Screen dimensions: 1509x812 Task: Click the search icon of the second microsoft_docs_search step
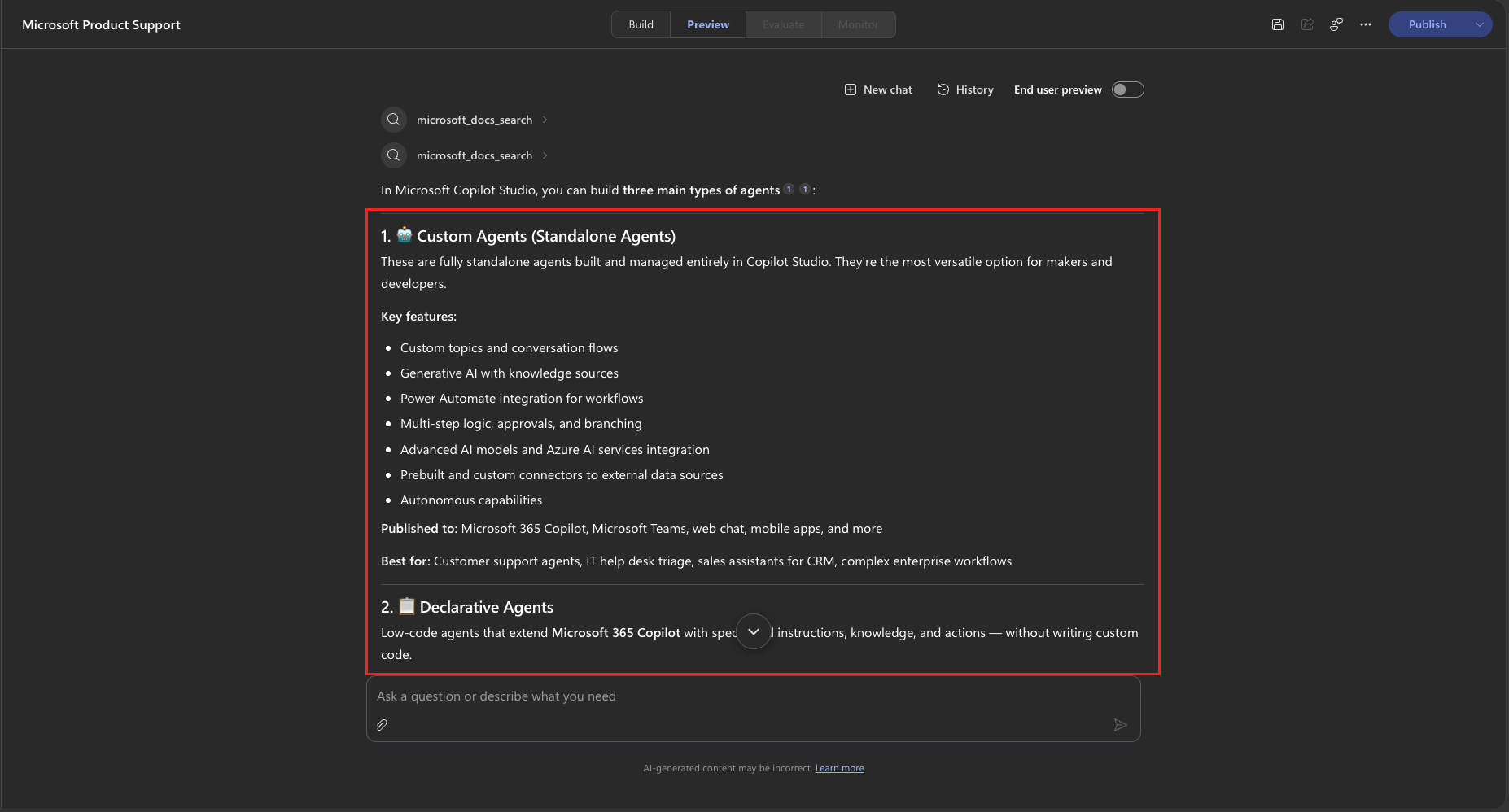point(394,155)
